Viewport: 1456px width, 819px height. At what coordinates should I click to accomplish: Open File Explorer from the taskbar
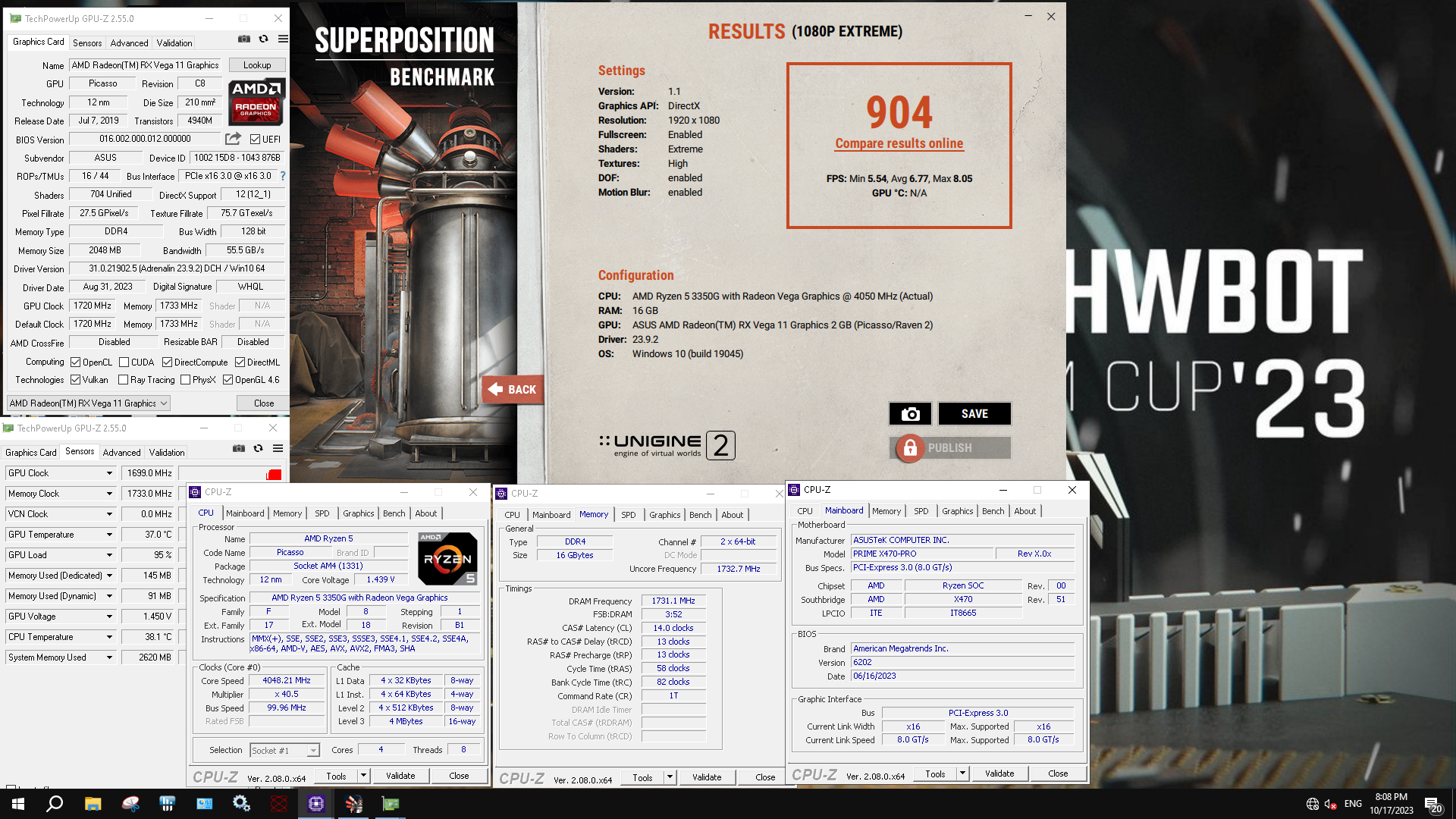(93, 804)
